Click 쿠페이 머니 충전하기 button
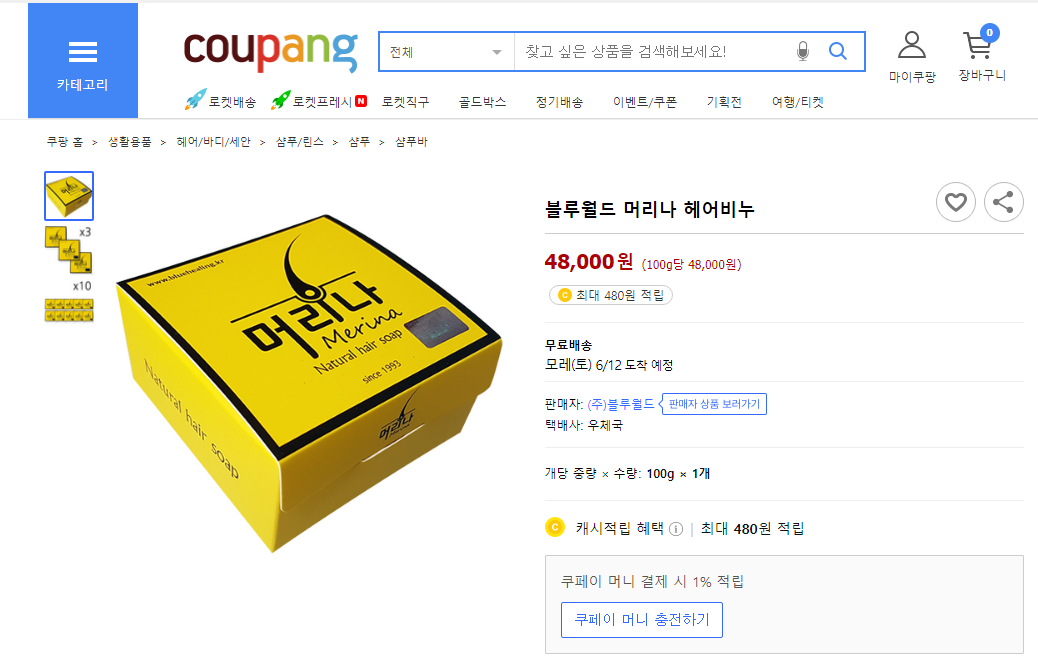The width and height of the screenshot is (1038, 661). [641, 620]
